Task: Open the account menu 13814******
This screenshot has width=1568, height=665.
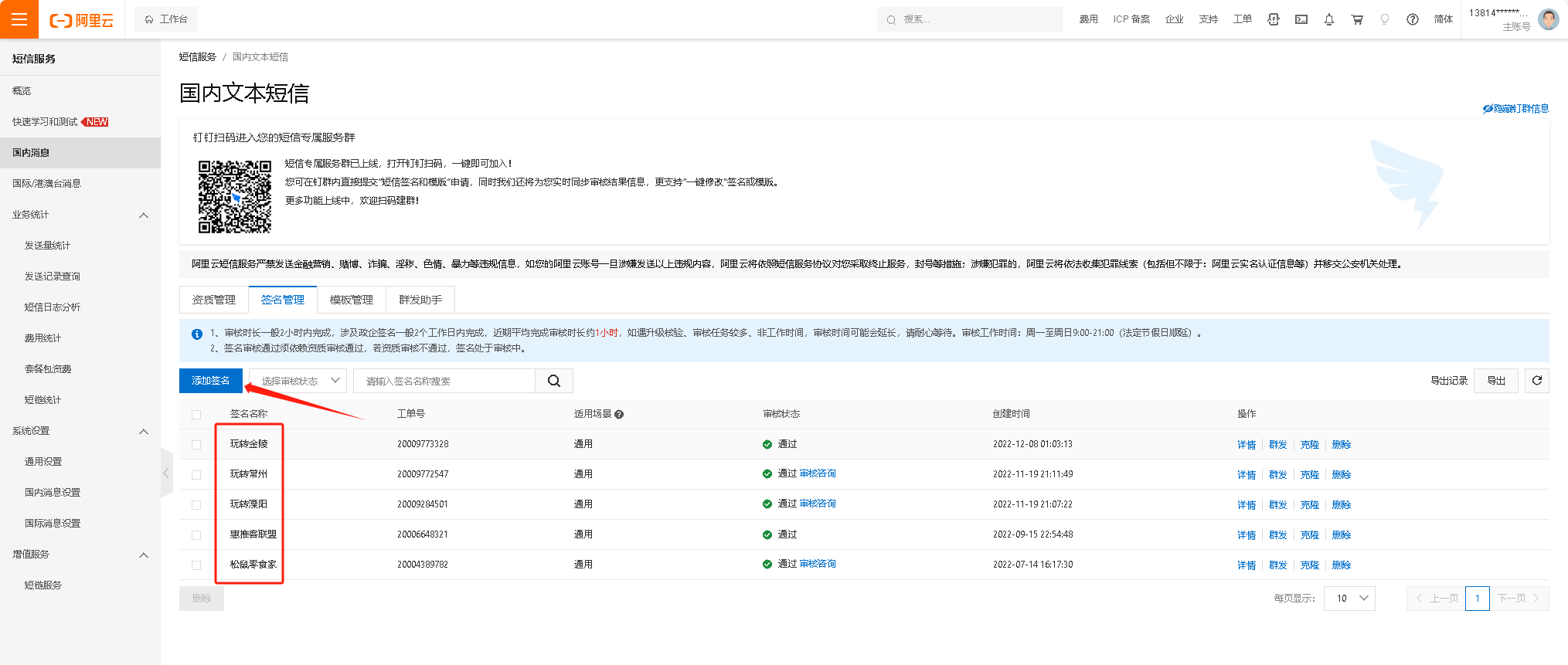Action: pos(1499,19)
